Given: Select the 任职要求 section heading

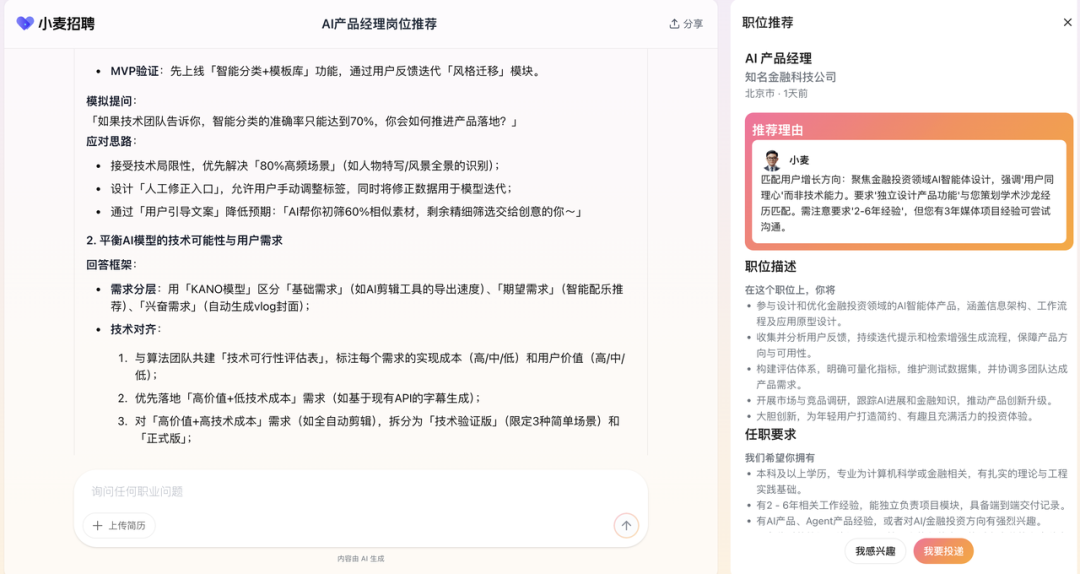Looking at the screenshot, I should [x=771, y=435].
